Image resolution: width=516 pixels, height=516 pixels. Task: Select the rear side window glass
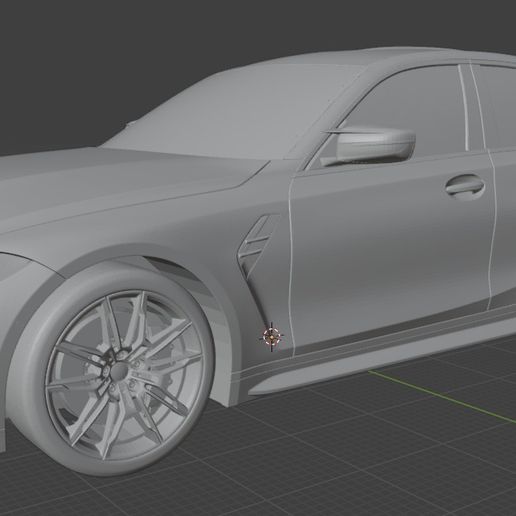click(x=497, y=107)
